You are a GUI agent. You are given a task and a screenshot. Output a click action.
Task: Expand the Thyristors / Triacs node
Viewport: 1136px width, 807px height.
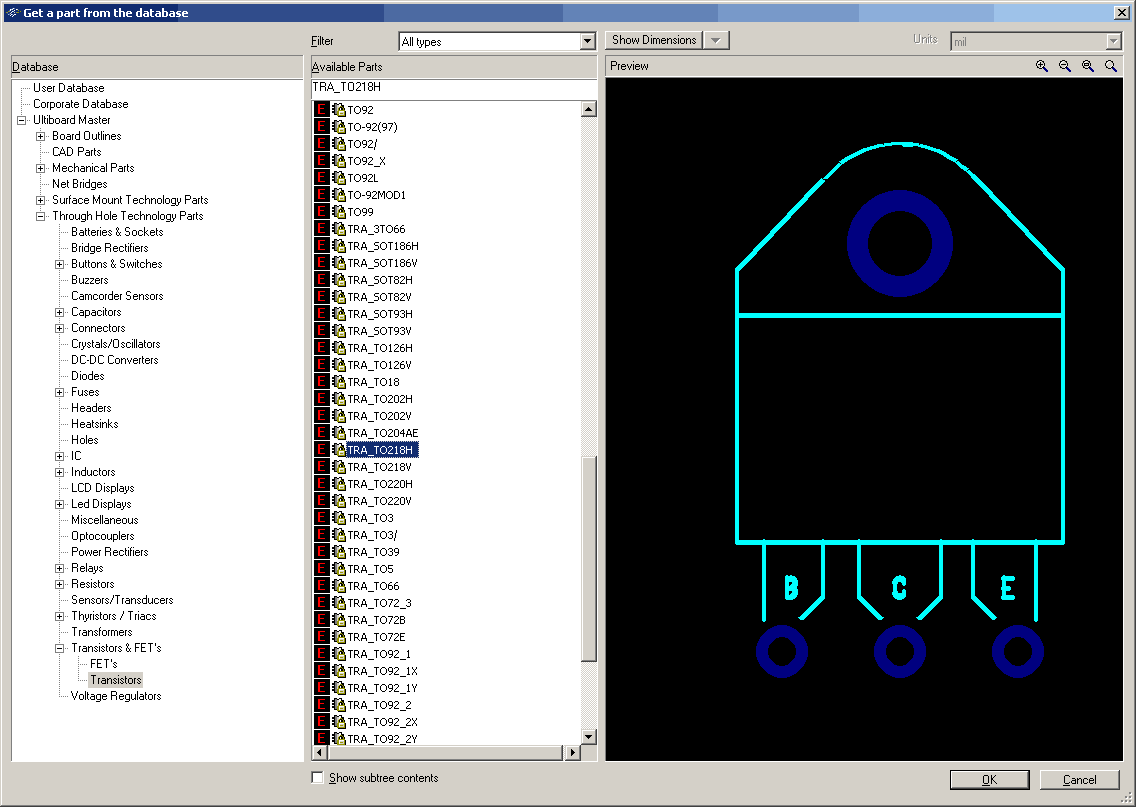[x=59, y=616]
